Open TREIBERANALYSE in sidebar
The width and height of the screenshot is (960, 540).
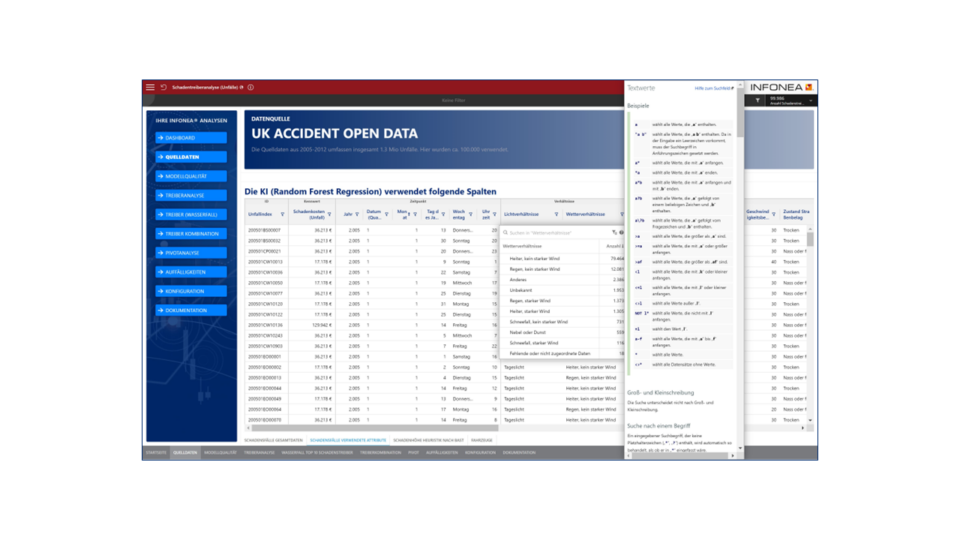[191, 195]
